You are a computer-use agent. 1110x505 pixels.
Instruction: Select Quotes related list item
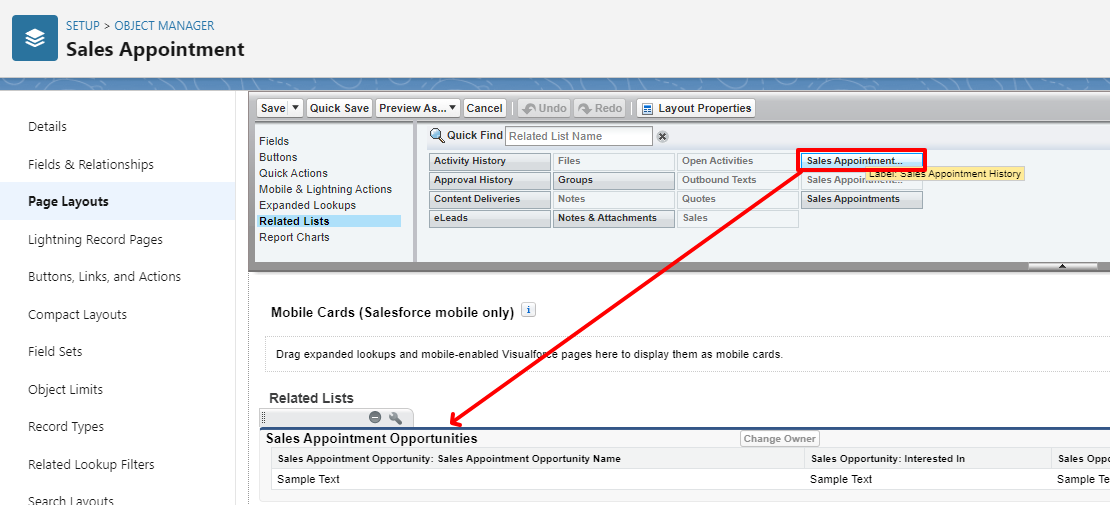(738, 199)
